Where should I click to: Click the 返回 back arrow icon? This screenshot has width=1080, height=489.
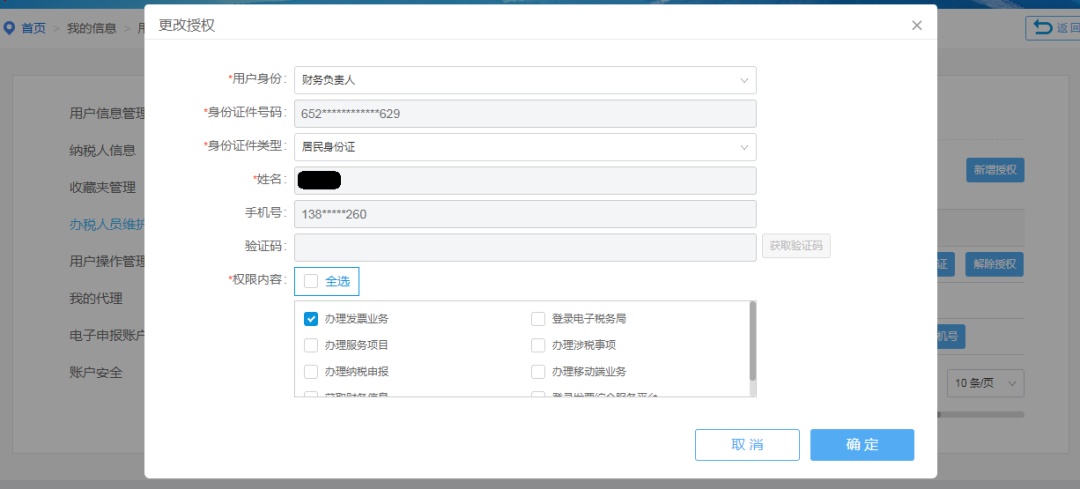(x=1043, y=27)
